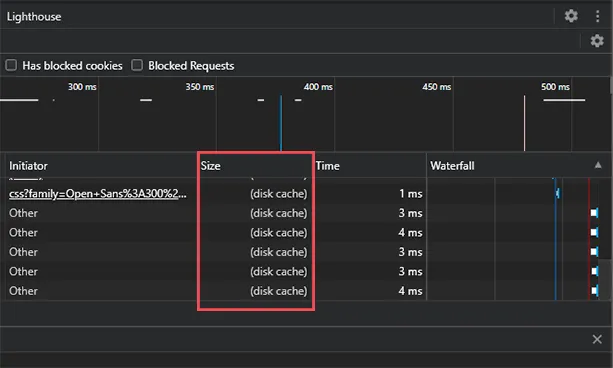The image size is (613, 368).
Task: Open Network panel settings gear icon
Action: (597, 41)
